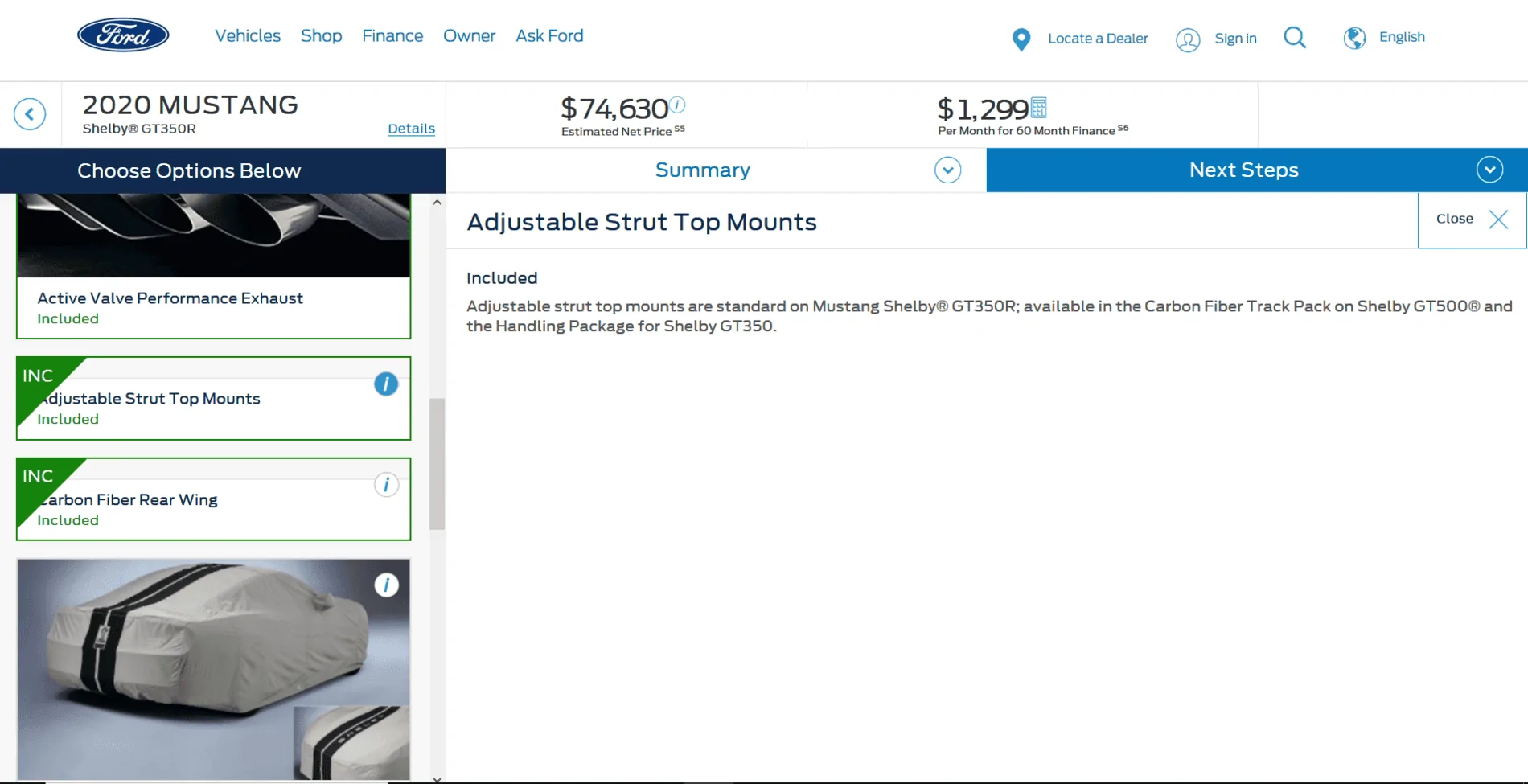This screenshot has height=784, width=1528.
Task: Select the Next Steps tab
Action: pos(1244,170)
